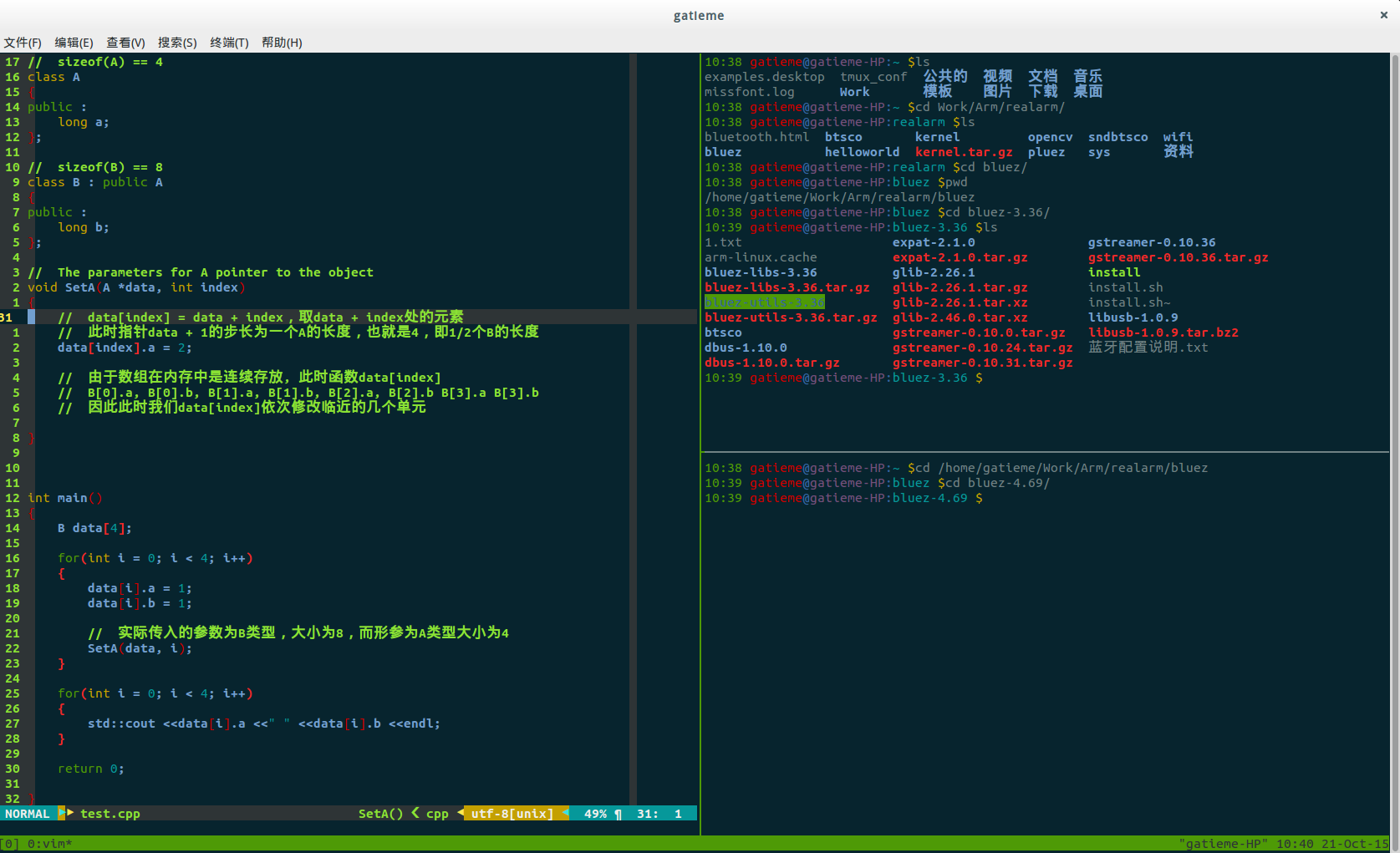
Task: Click arm-linux.cache file name
Action: pyautogui.click(x=761, y=257)
